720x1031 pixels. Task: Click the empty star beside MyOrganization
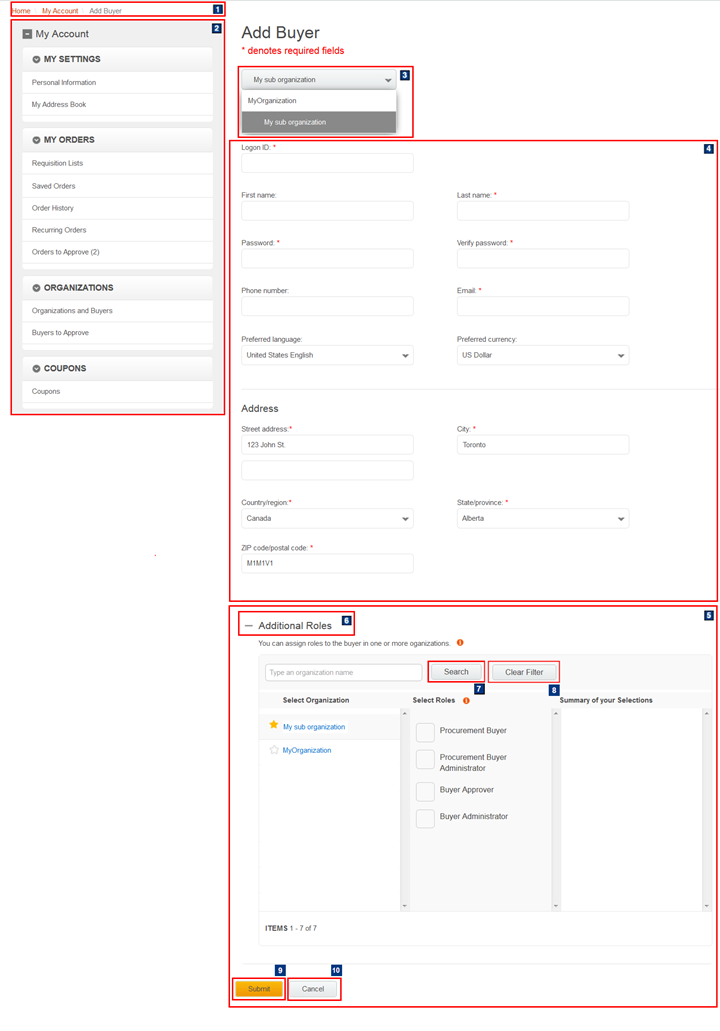click(274, 750)
